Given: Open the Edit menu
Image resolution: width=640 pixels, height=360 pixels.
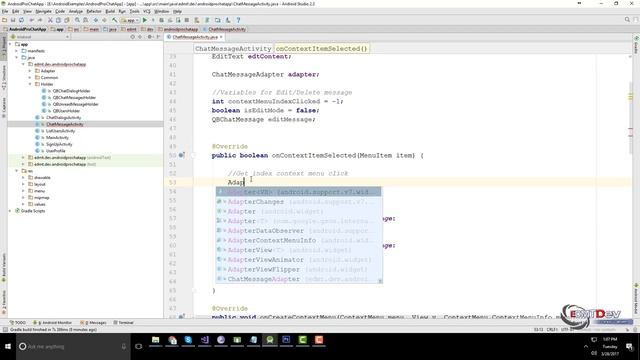Looking at the screenshot, I should pos(16,11).
